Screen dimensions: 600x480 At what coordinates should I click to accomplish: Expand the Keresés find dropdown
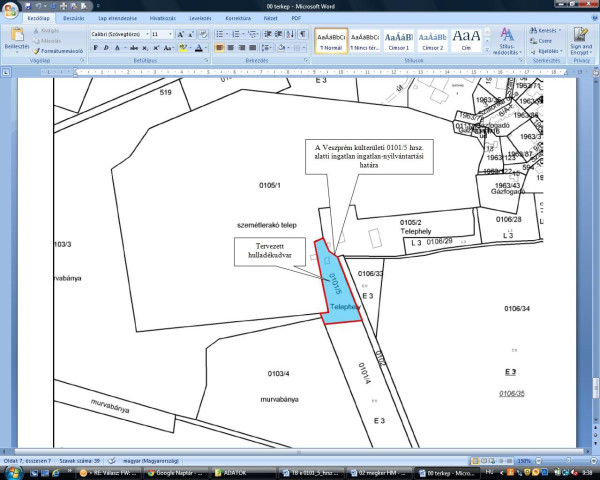click(560, 31)
